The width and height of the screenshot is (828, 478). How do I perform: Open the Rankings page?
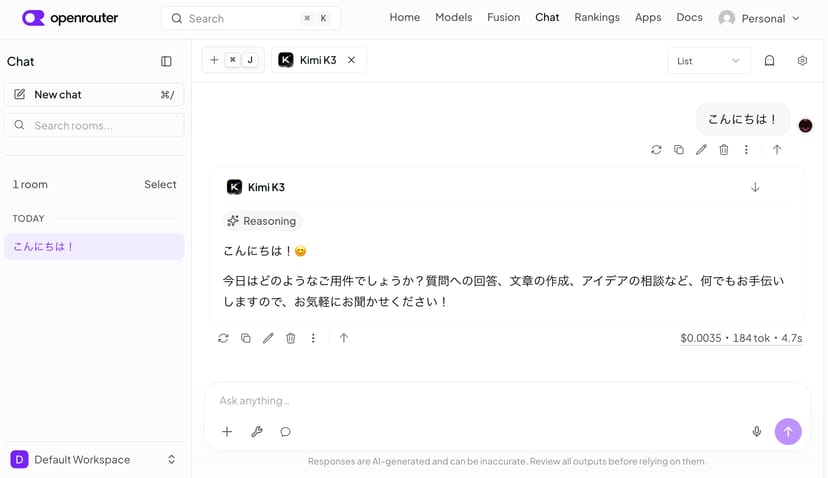pos(597,17)
